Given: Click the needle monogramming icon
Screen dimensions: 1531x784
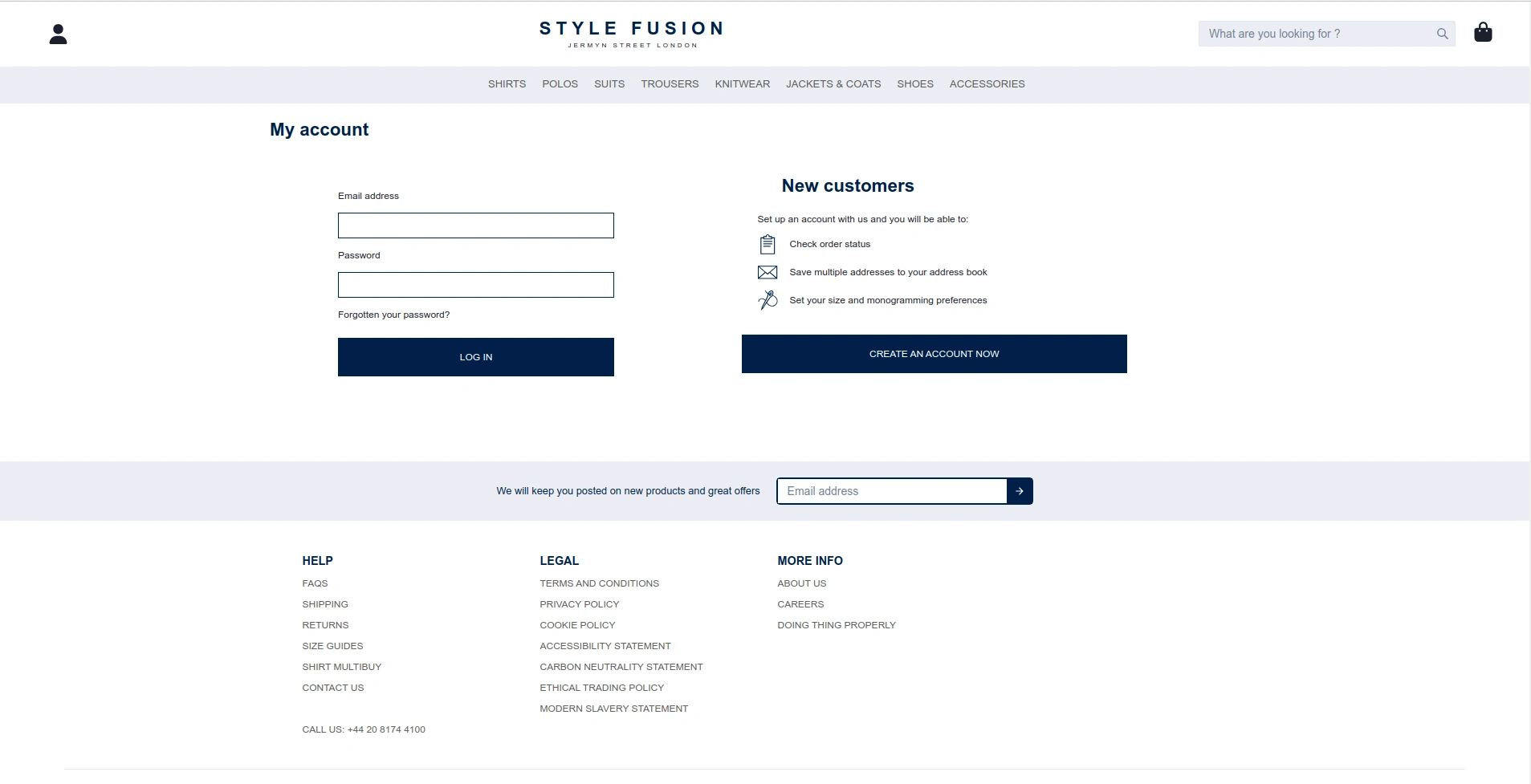Looking at the screenshot, I should [768, 300].
